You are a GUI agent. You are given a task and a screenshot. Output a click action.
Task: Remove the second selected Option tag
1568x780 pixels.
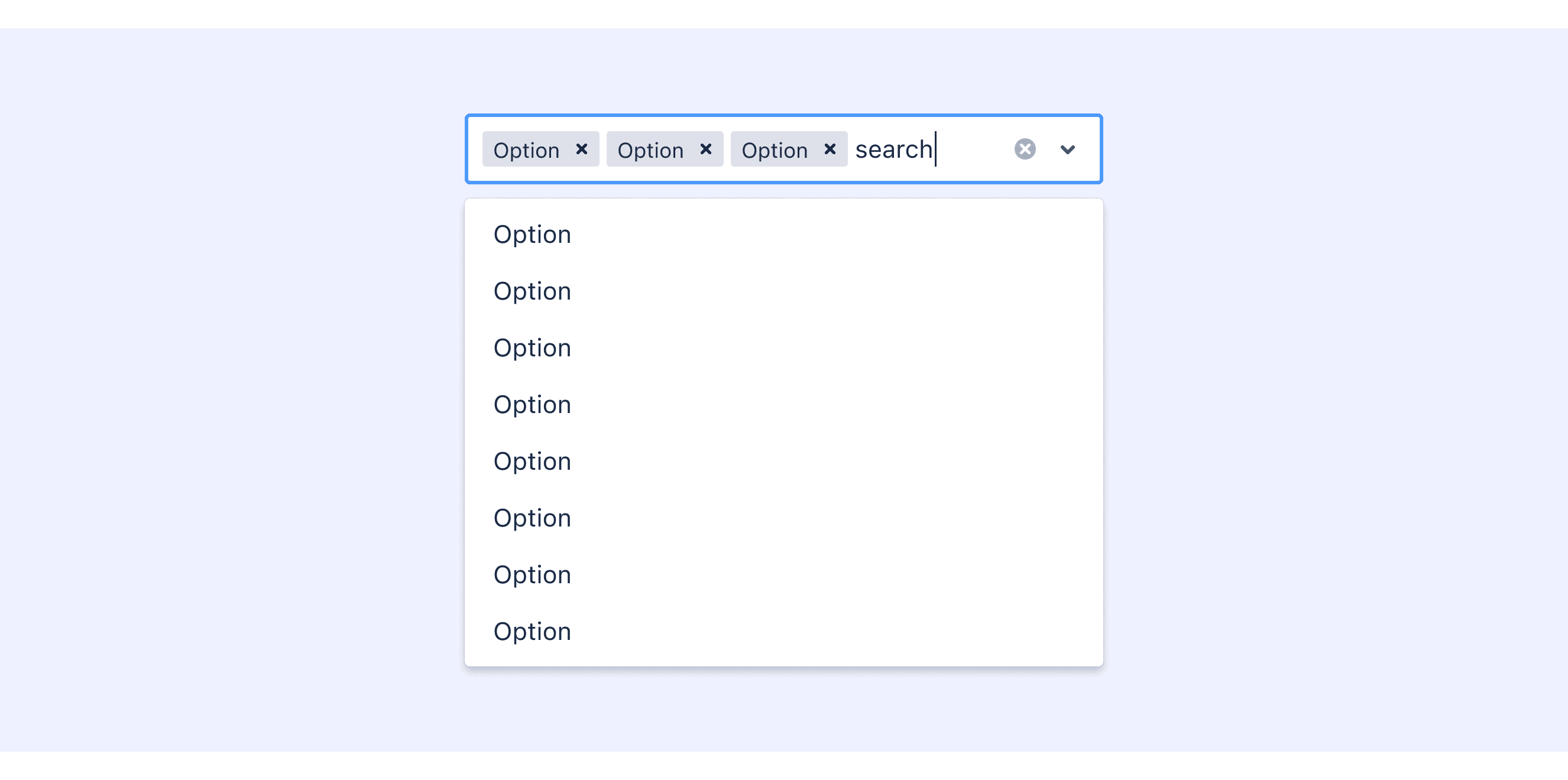click(705, 149)
